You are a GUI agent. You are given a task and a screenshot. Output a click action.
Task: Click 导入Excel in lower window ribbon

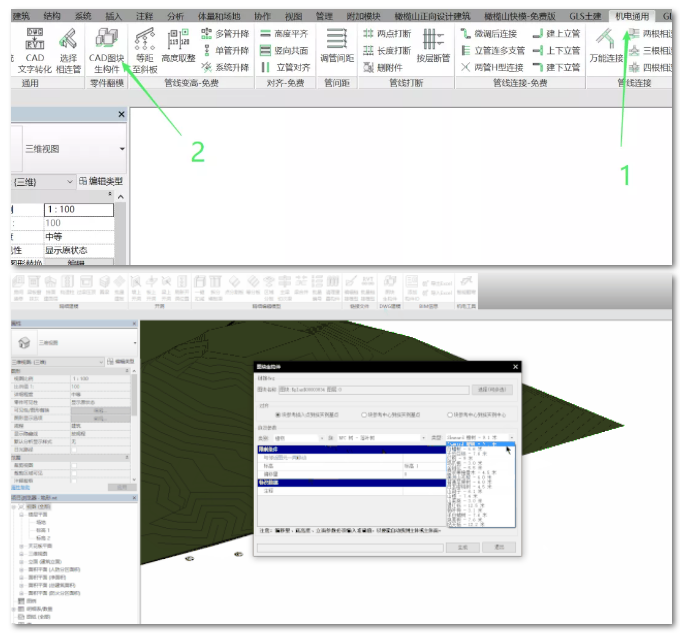[x=437, y=293]
